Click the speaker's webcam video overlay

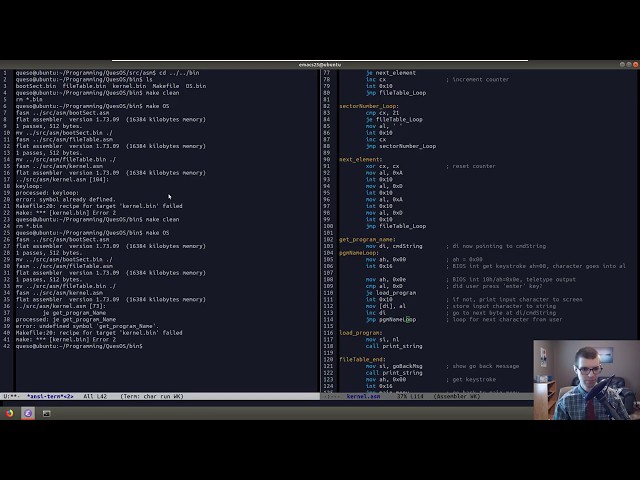click(587, 380)
